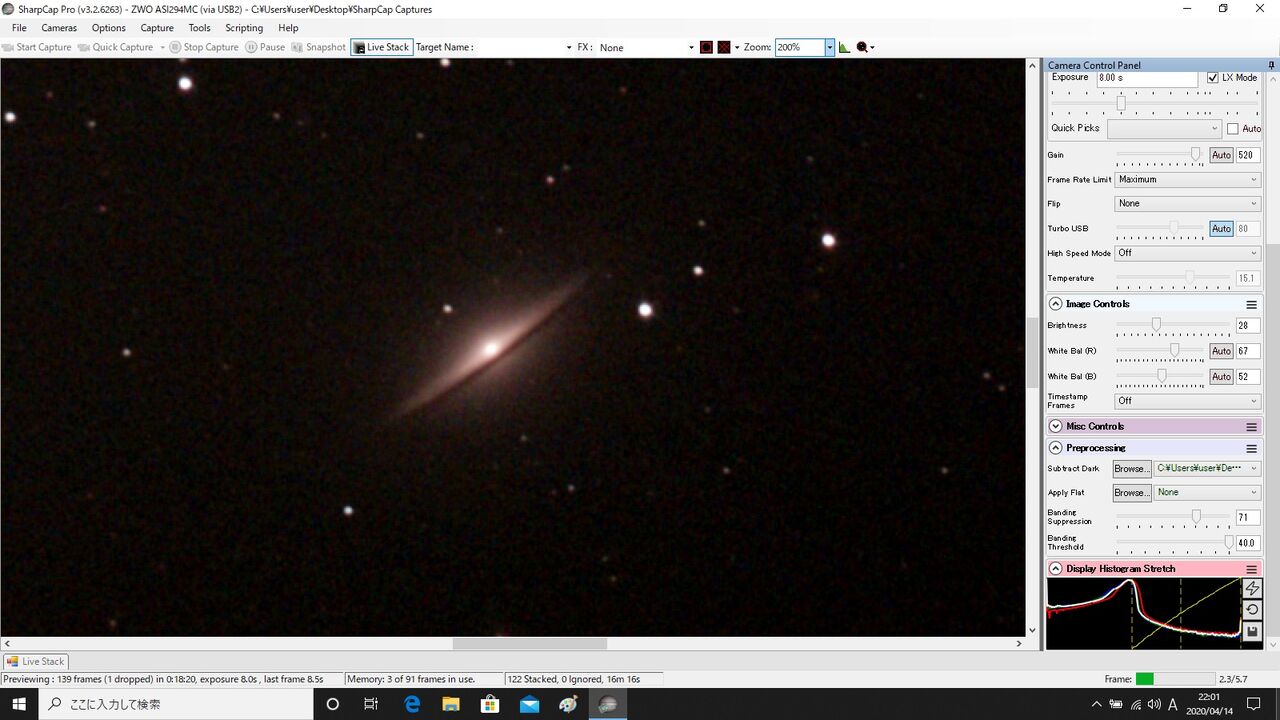Collapse the Preprocessing section
This screenshot has width=1280, height=720.
(1055, 448)
